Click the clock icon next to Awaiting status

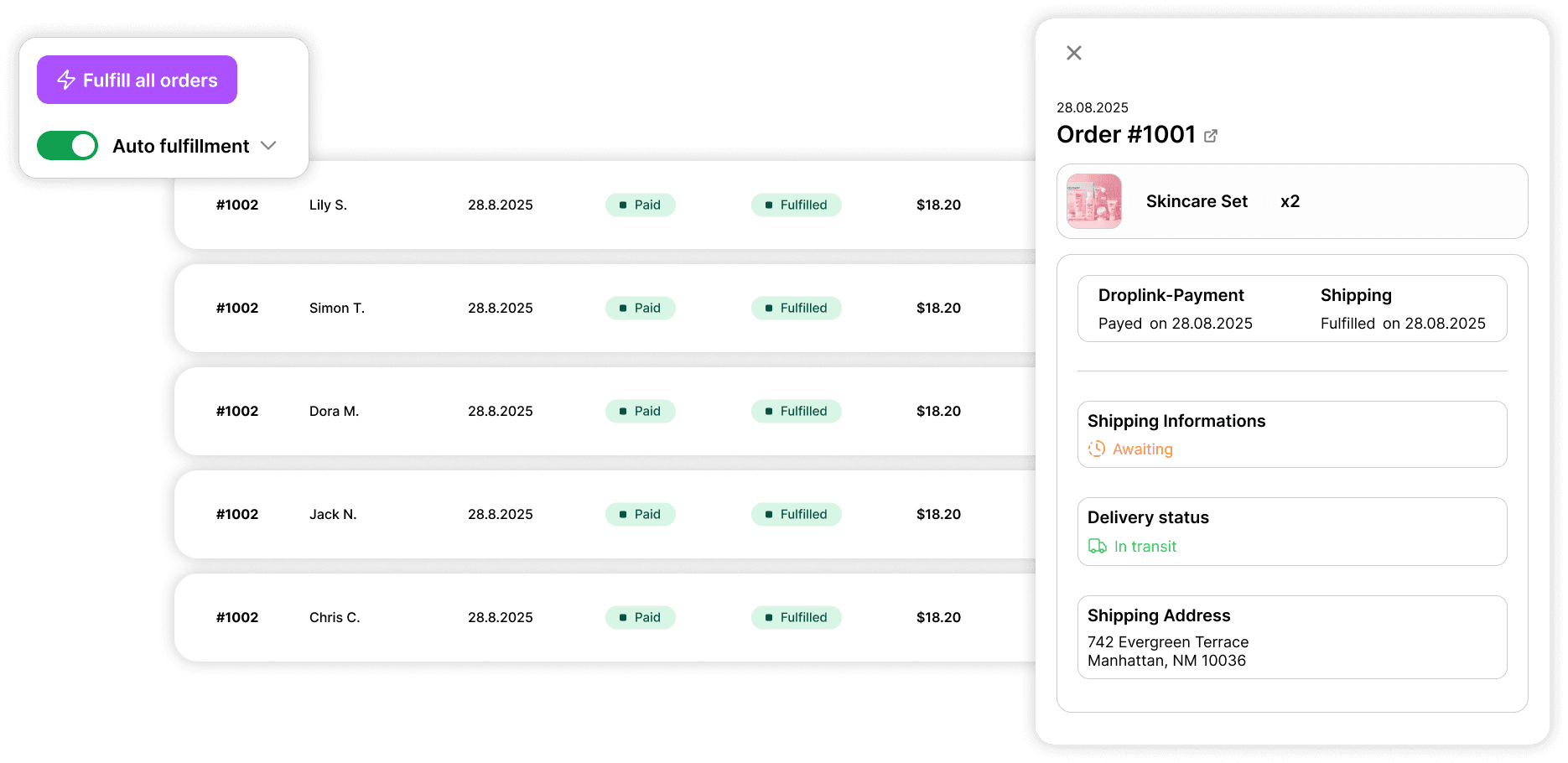point(1096,449)
